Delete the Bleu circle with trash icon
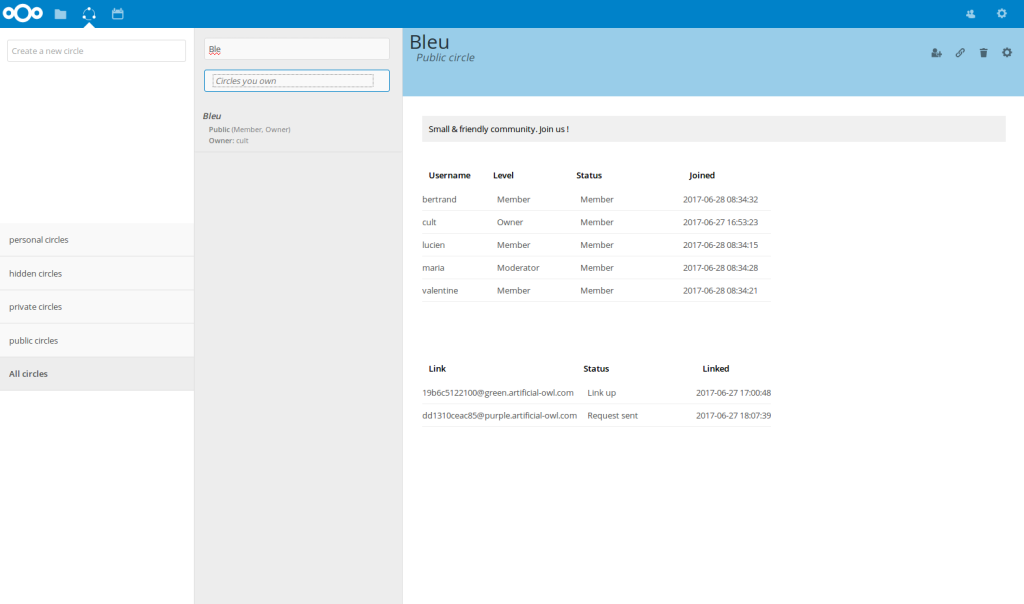 [983, 53]
